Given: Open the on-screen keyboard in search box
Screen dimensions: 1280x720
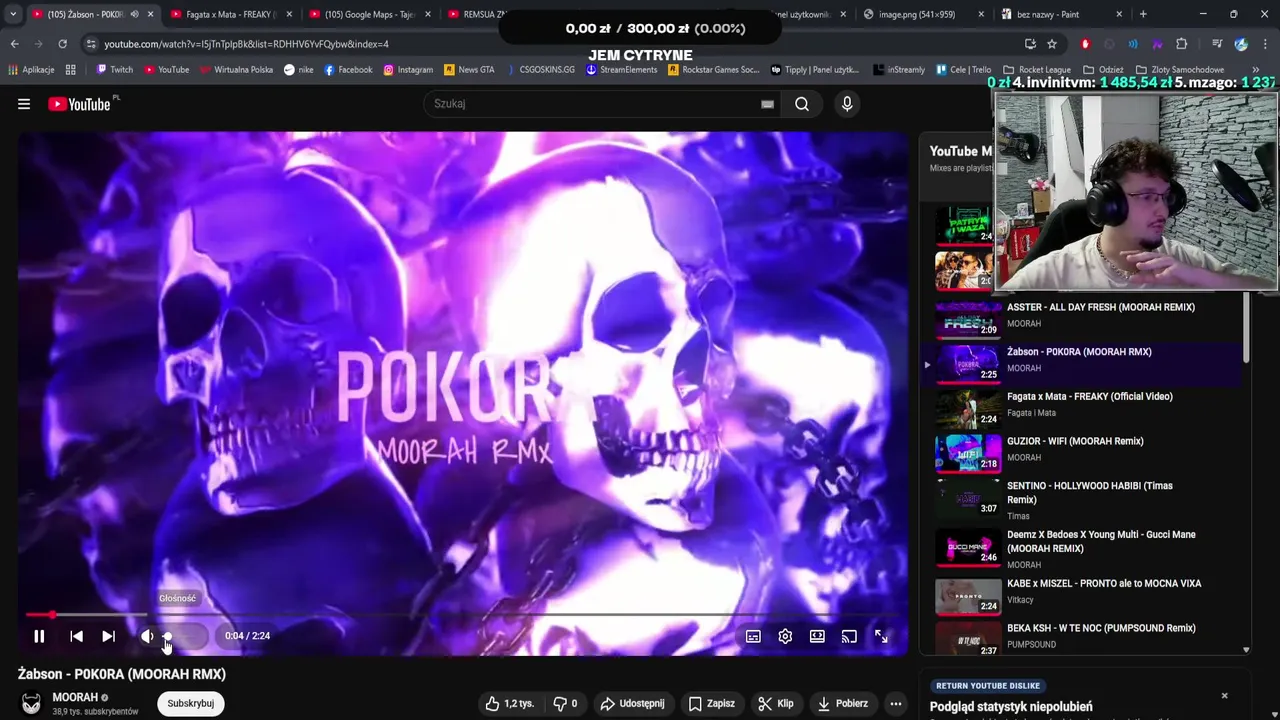Looking at the screenshot, I should [767, 104].
